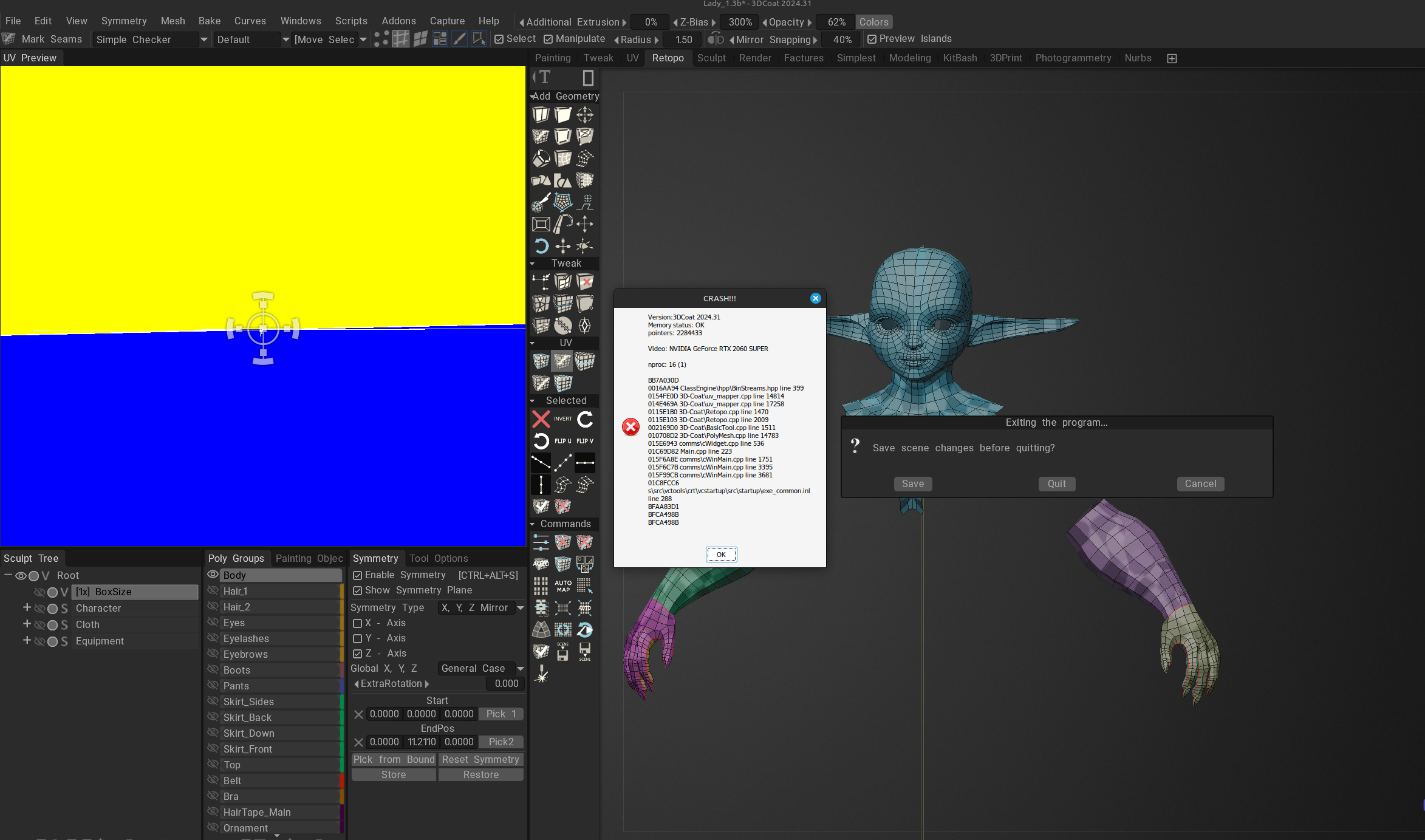Click the FLIP V icon
This screenshot has height=840, width=1425.
585,441
